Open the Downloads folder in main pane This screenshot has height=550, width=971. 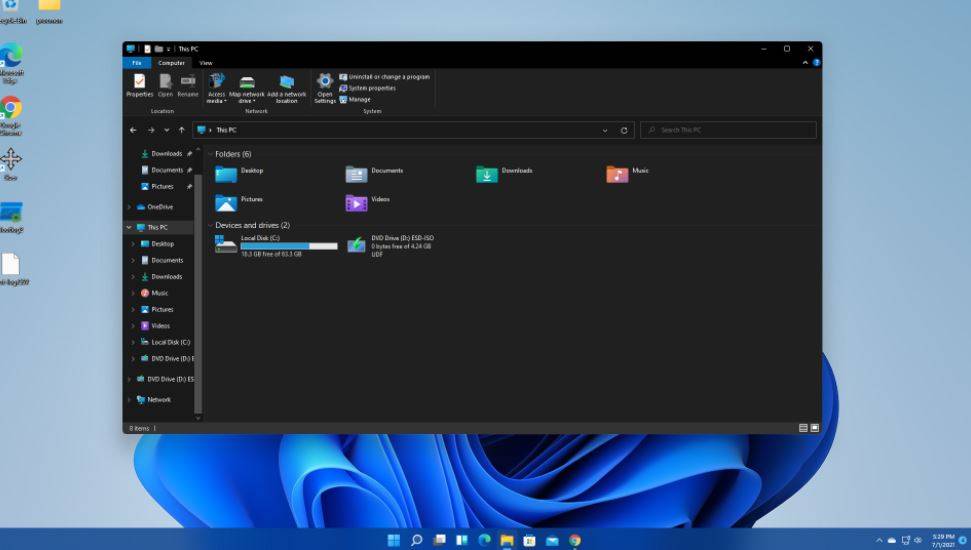504,174
